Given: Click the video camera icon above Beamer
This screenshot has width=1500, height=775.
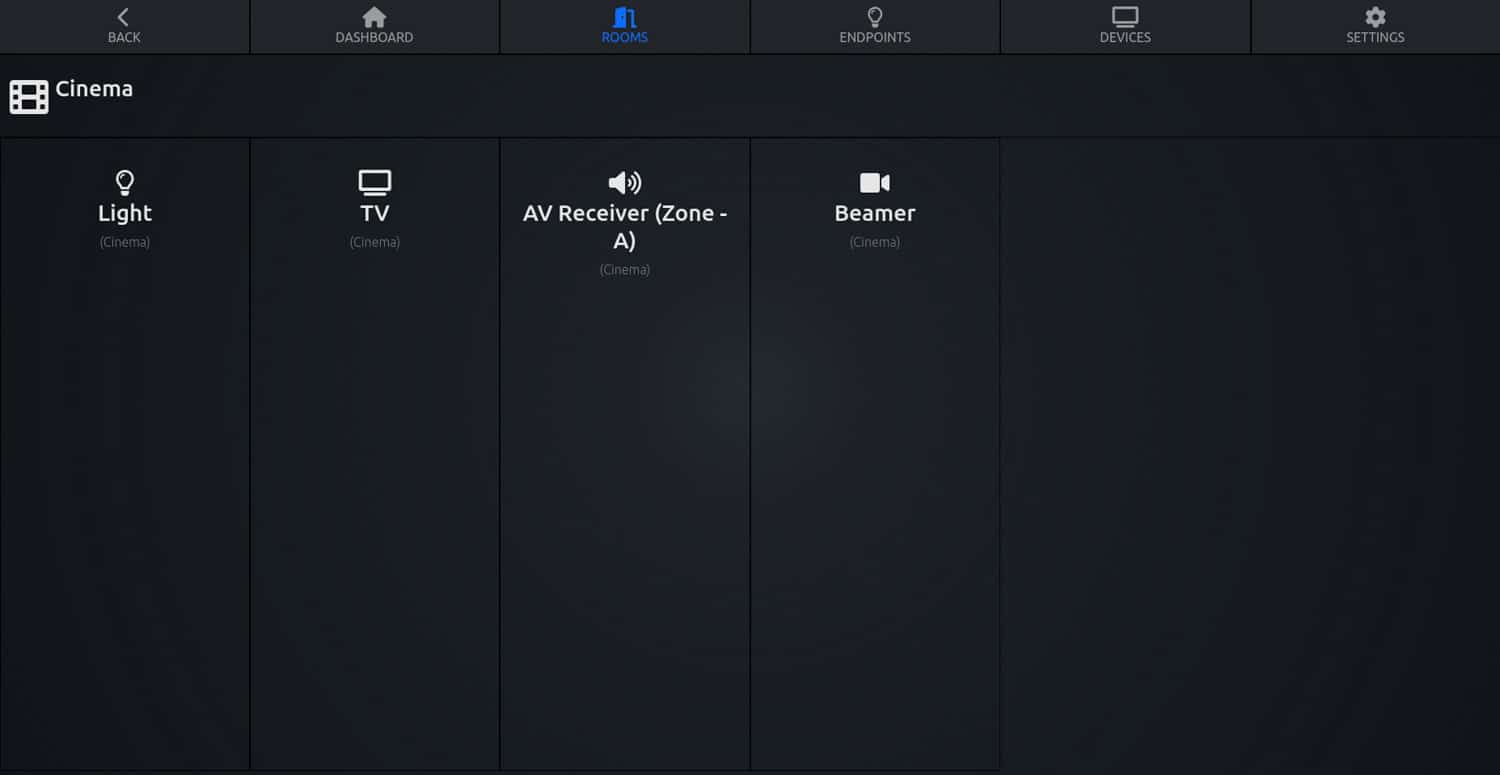Looking at the screenshot, I should pyautogui.click(x=875, y=182).
